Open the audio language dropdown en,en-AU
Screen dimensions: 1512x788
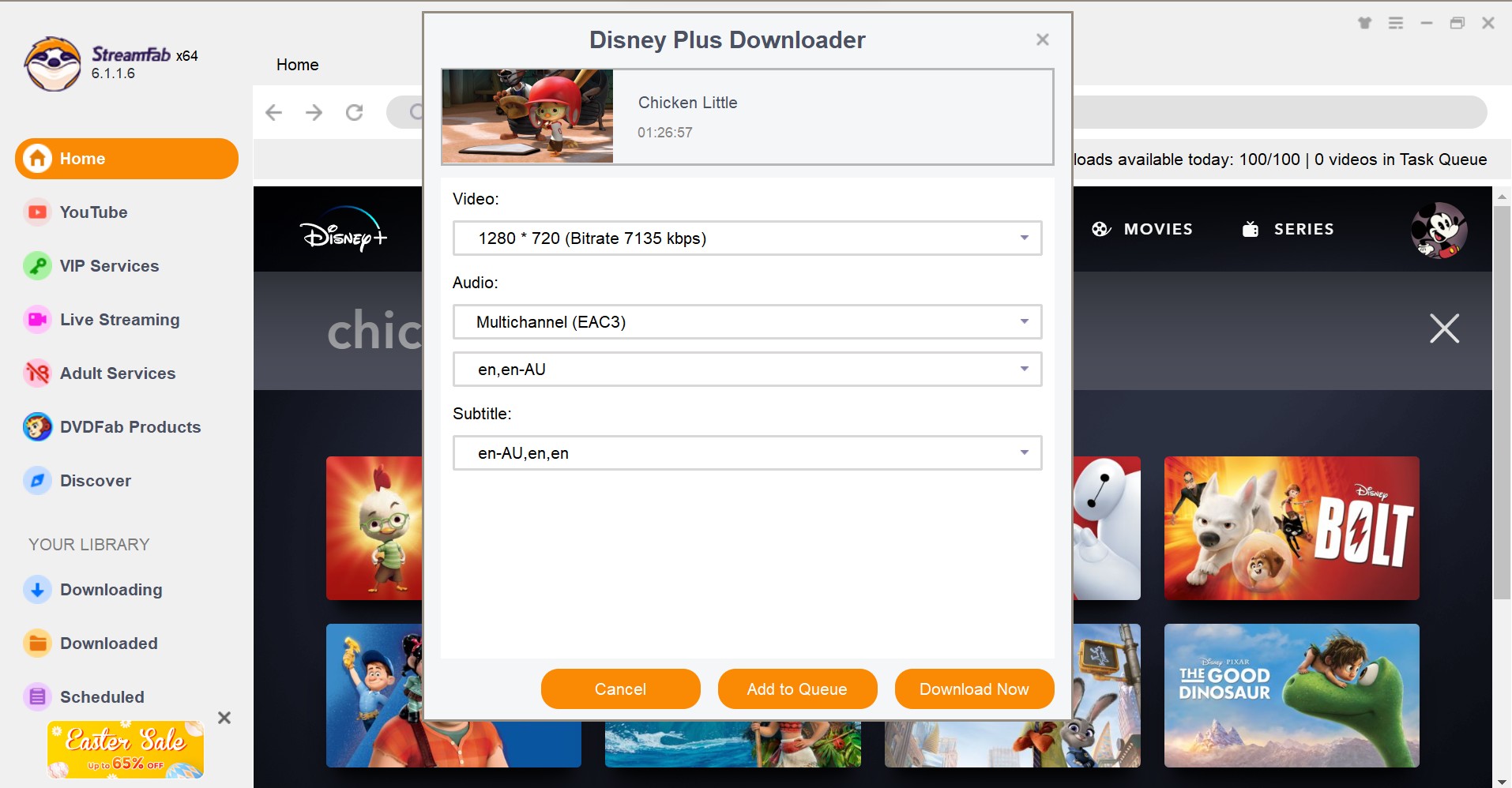click(747, 370)
